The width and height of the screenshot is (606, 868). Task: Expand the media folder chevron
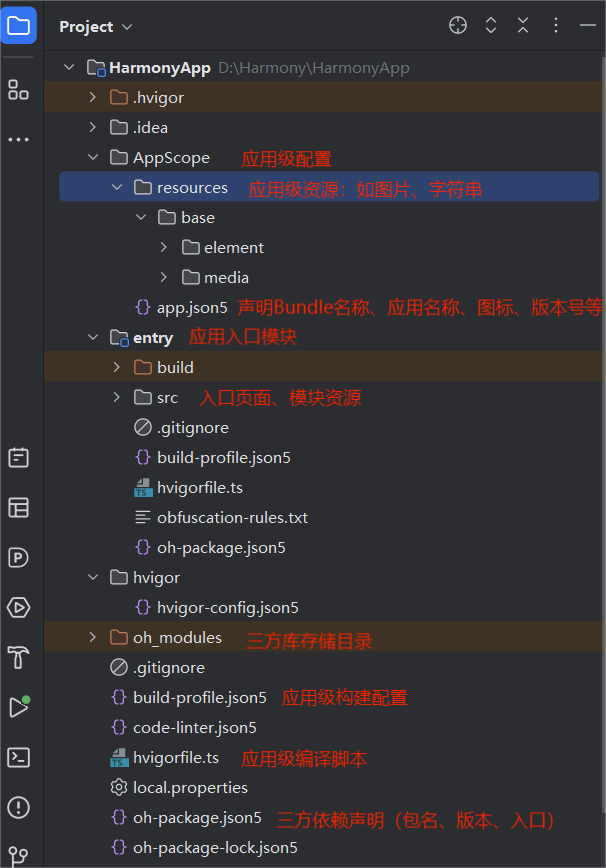[x=164, y=277]
